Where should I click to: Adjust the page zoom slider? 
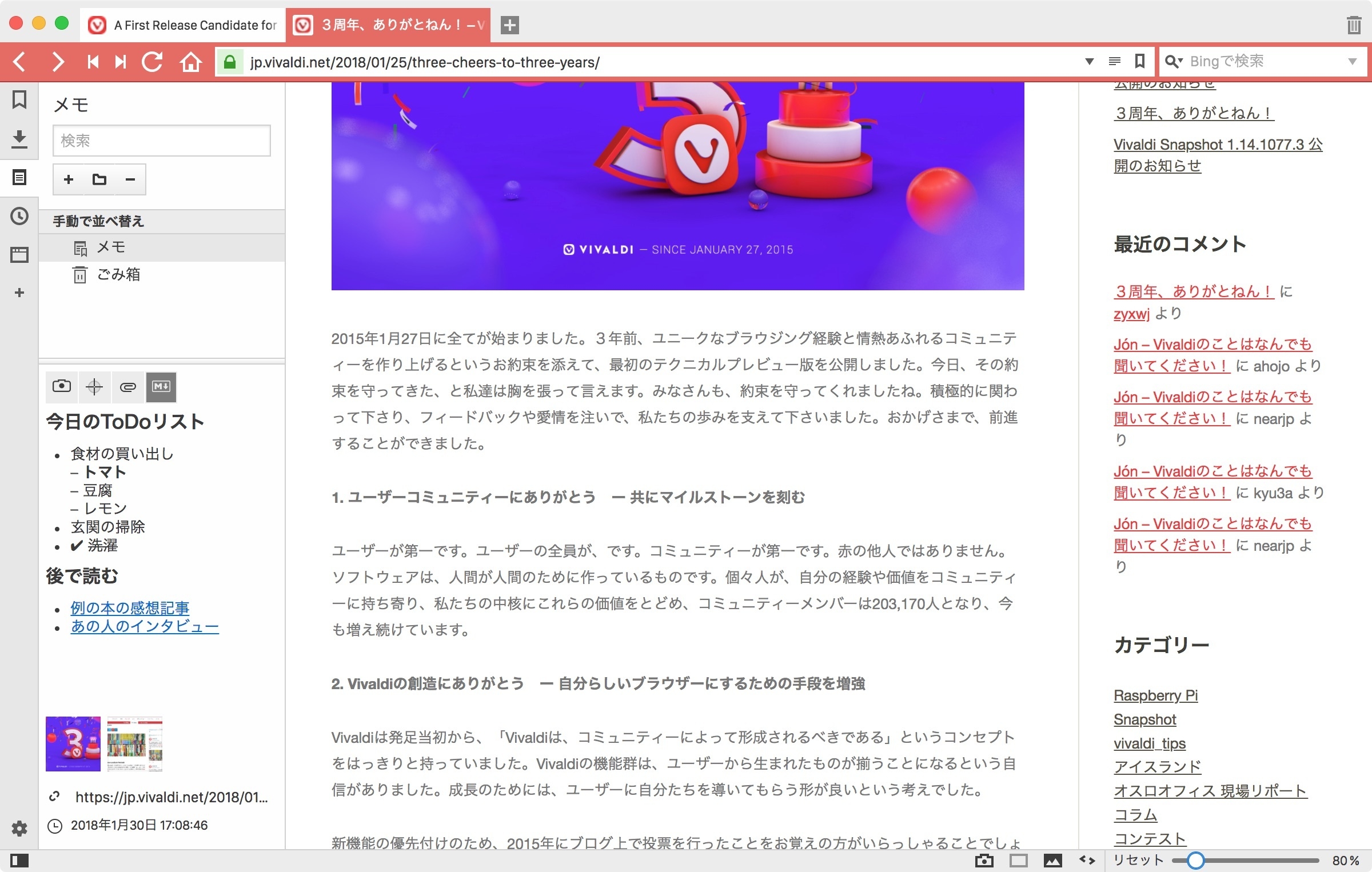click(x=1195, y=860)
